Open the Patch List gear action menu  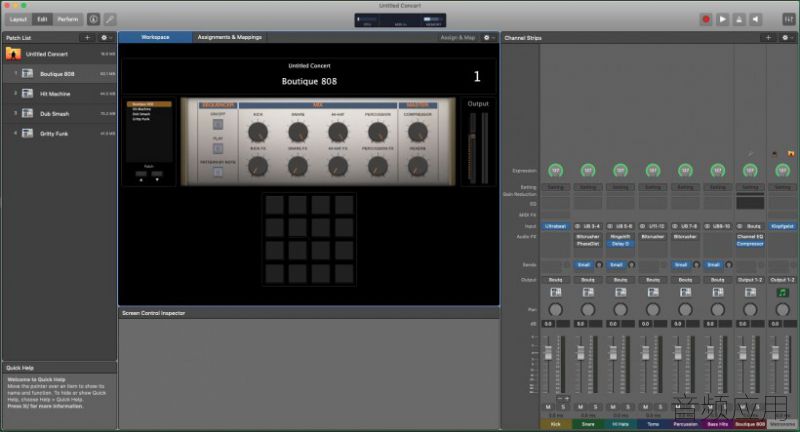pyautogui.click(x=106, y=38)
